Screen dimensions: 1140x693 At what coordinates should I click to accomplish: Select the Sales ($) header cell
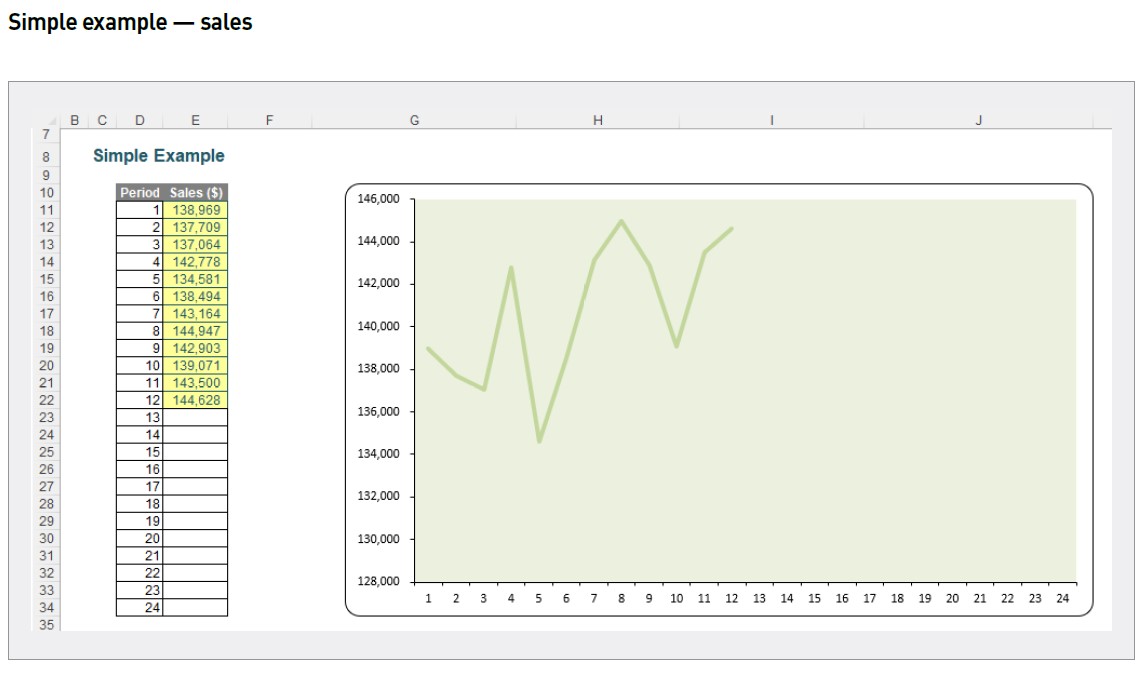pyautogui.click(x=196, y=191)
